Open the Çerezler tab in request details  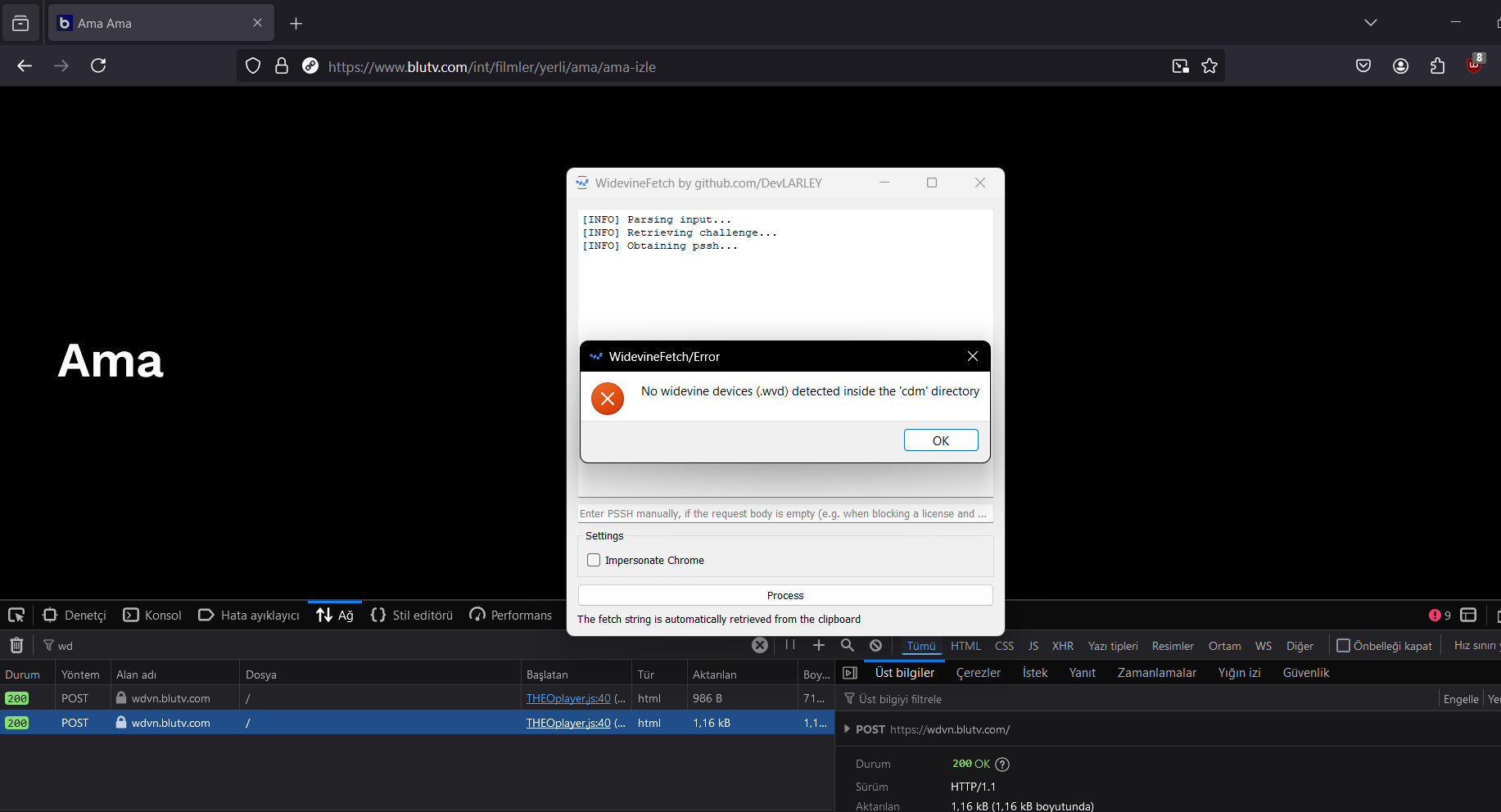pyautogui.click(x=978, y=672)
